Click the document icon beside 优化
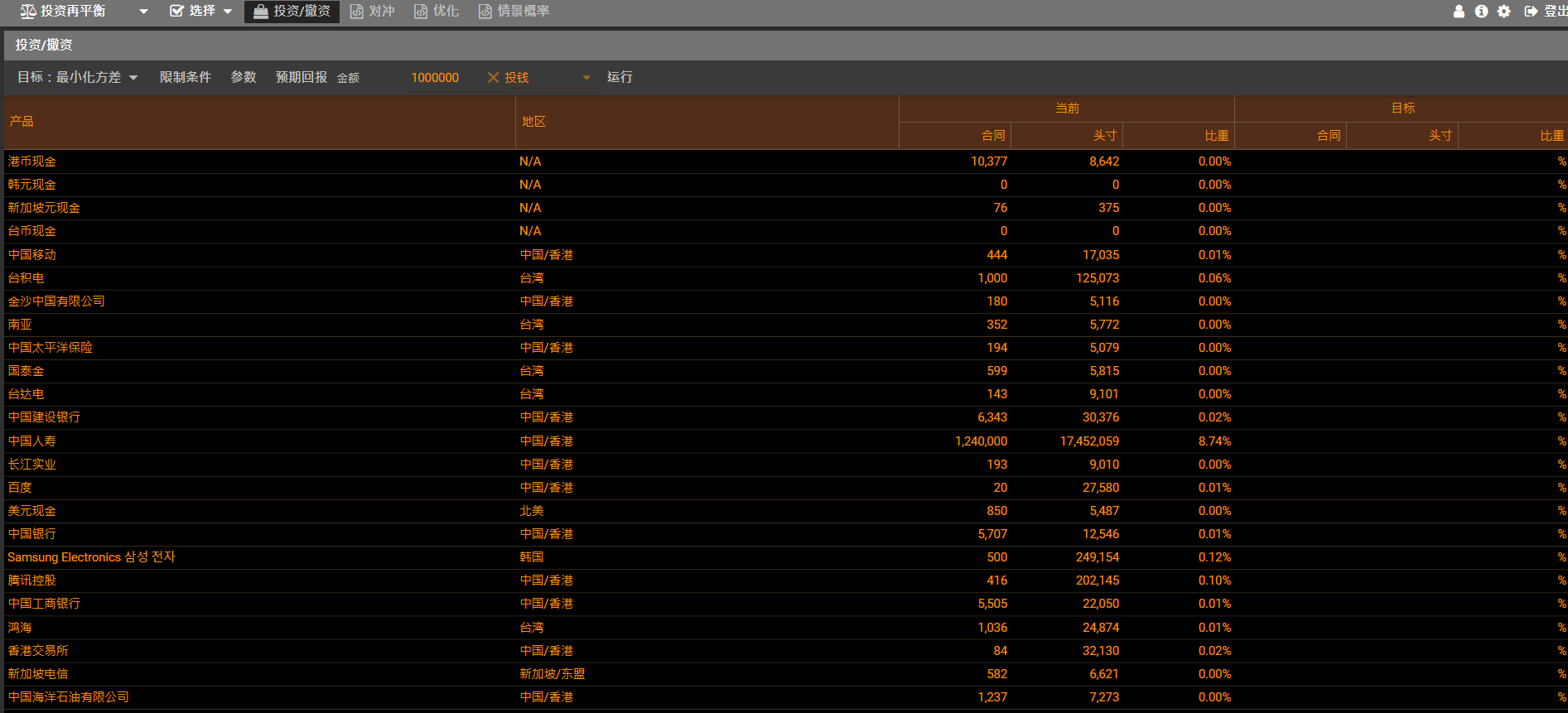Viewport: 1568px width, 713px height. click(421, 12)
